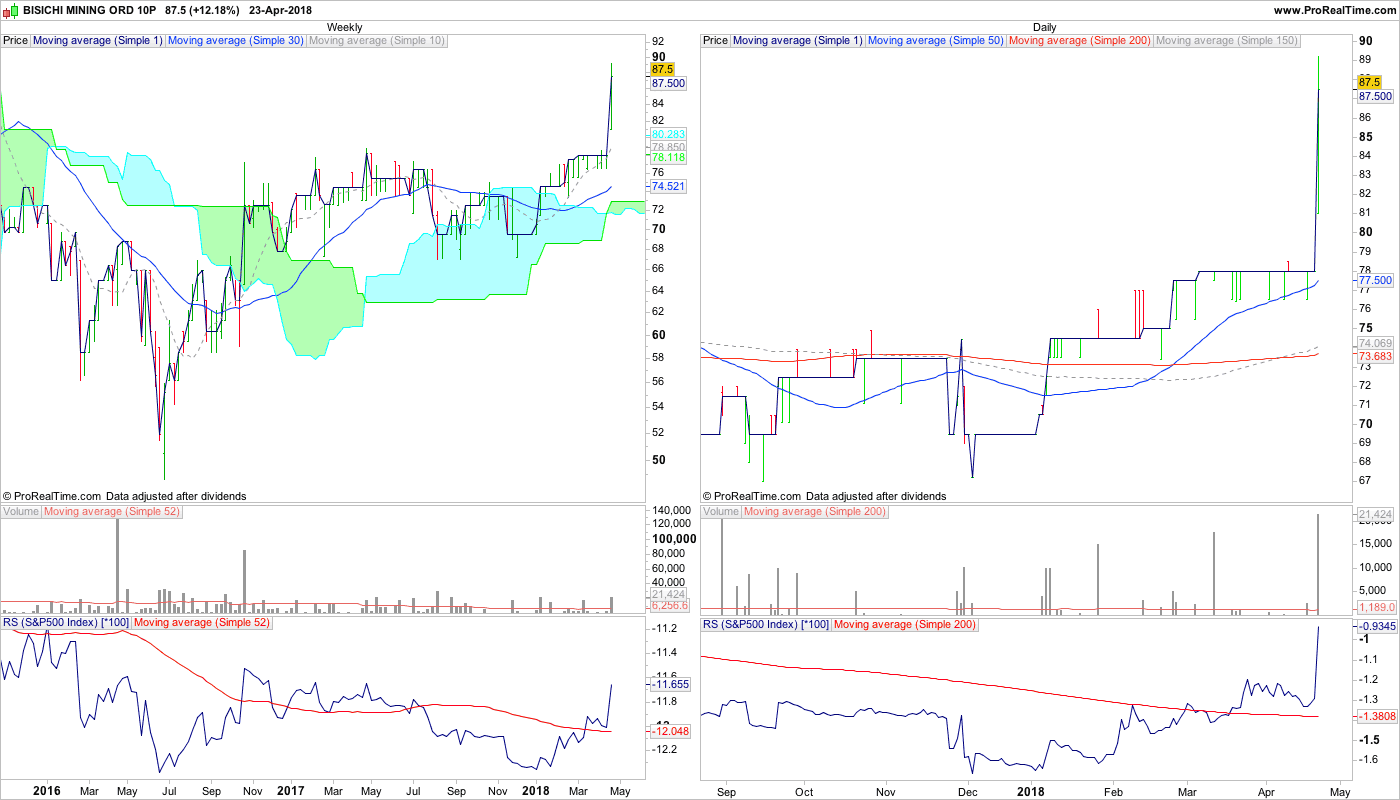Click the red 73.683 value on Daily axis
Viewport: 1400px width, 800px height.
pos(1375,356)
